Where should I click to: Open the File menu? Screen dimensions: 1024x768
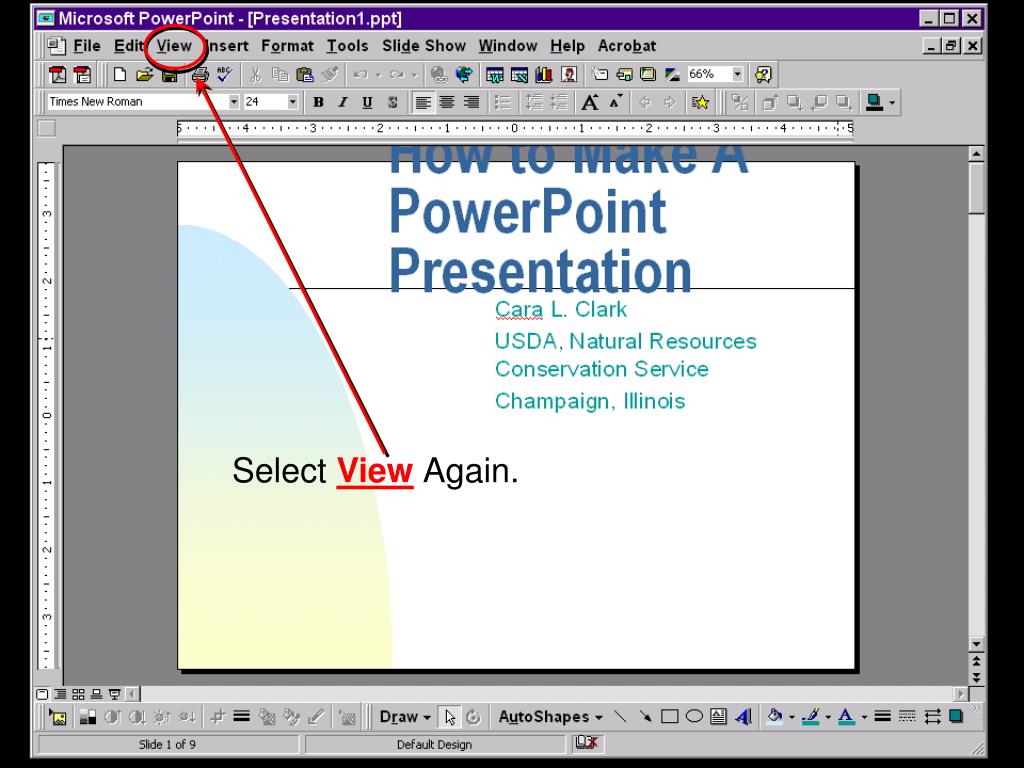coord(87,46)
